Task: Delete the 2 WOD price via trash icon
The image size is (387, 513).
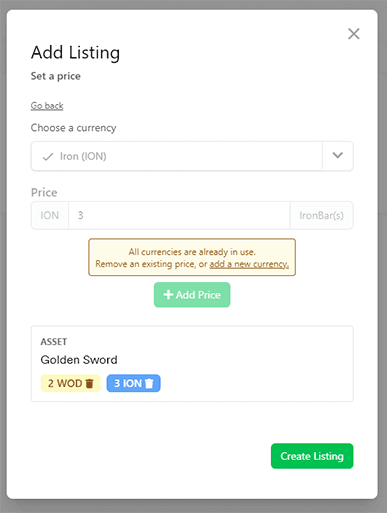Action: [x=89, y=383]
